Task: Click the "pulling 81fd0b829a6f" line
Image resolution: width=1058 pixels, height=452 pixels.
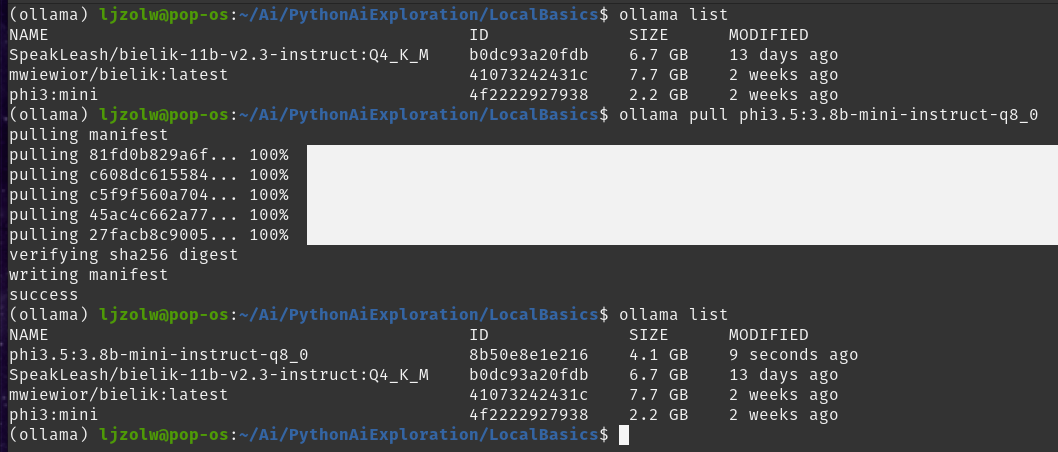Action: click(148, 155)
